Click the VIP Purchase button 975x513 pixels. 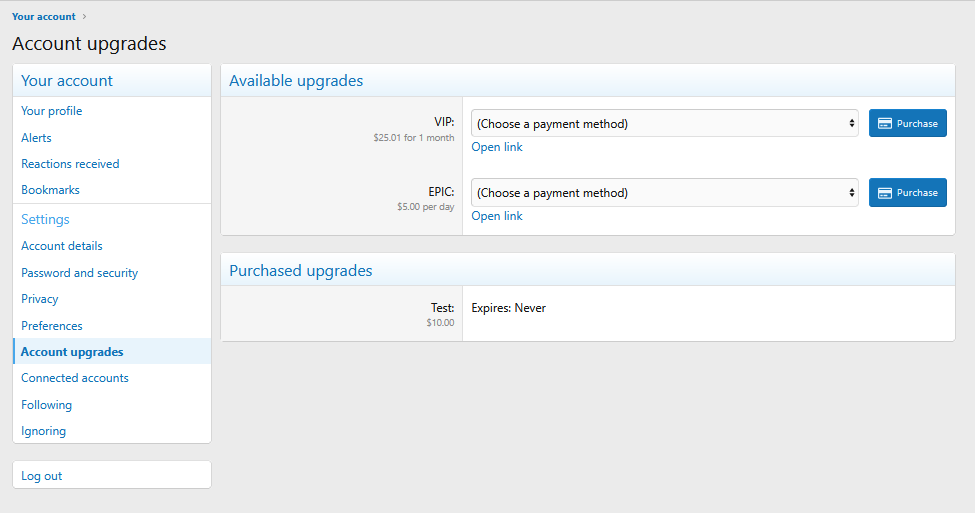point(907,124)
